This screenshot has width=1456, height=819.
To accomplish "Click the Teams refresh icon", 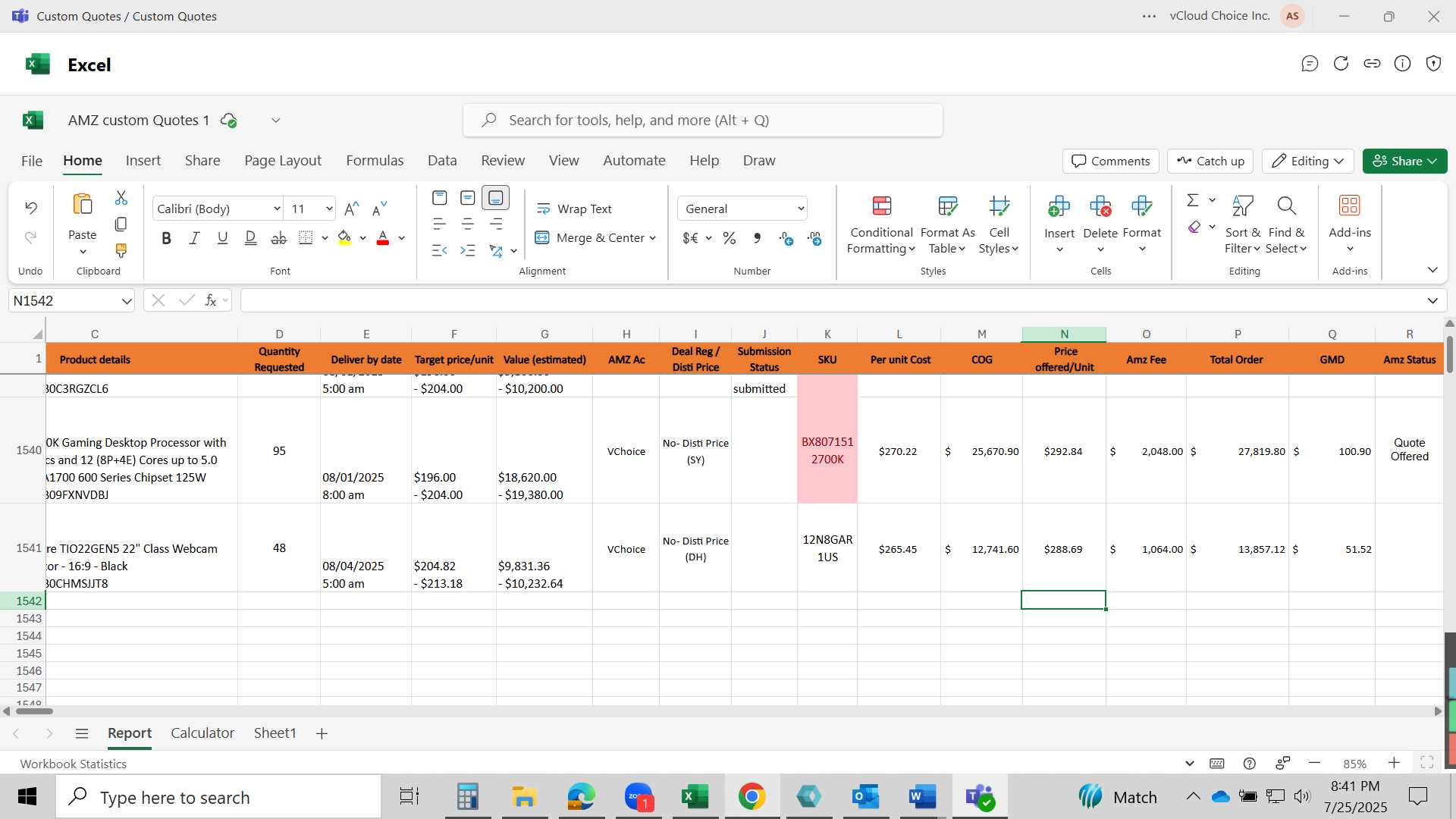I will (1341, 64).
